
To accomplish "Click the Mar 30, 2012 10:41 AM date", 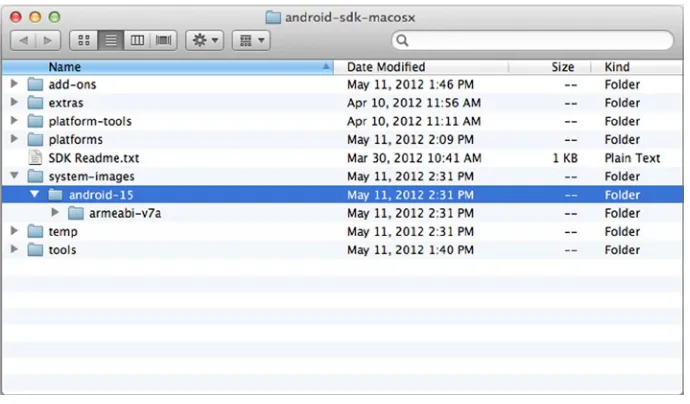I will (414, 158).
